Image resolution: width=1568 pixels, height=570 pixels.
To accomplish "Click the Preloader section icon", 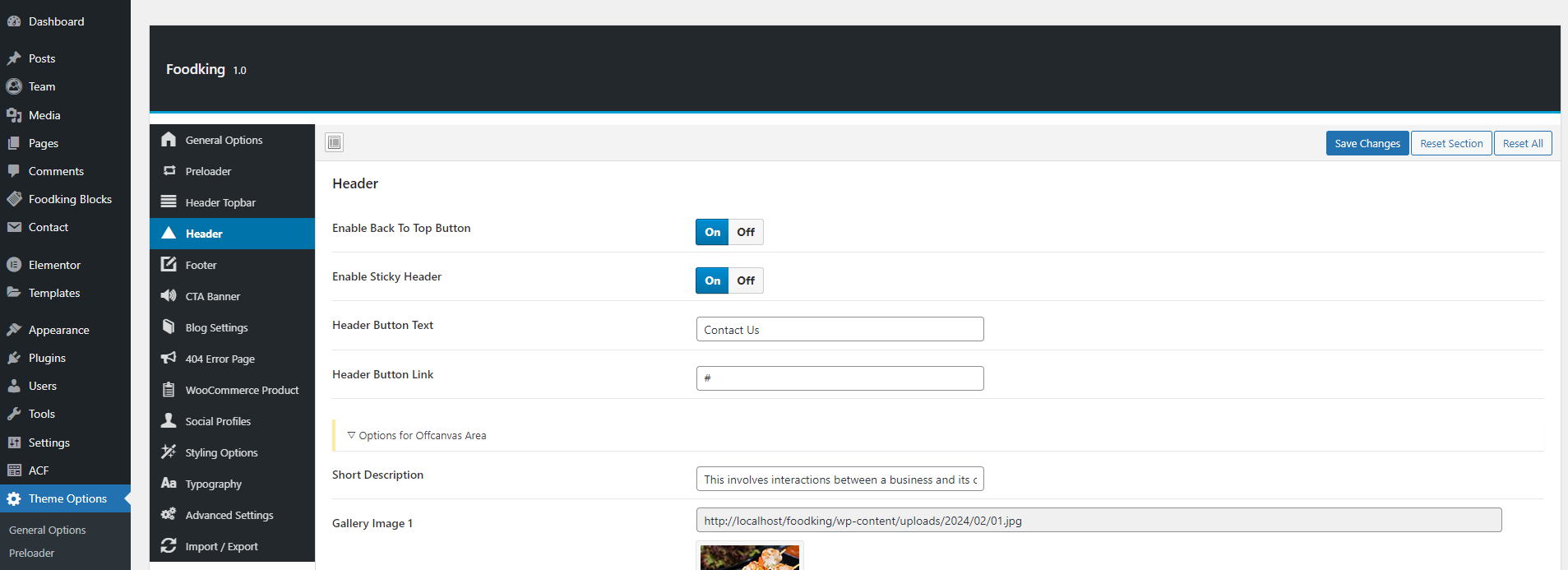I will 169,171.
